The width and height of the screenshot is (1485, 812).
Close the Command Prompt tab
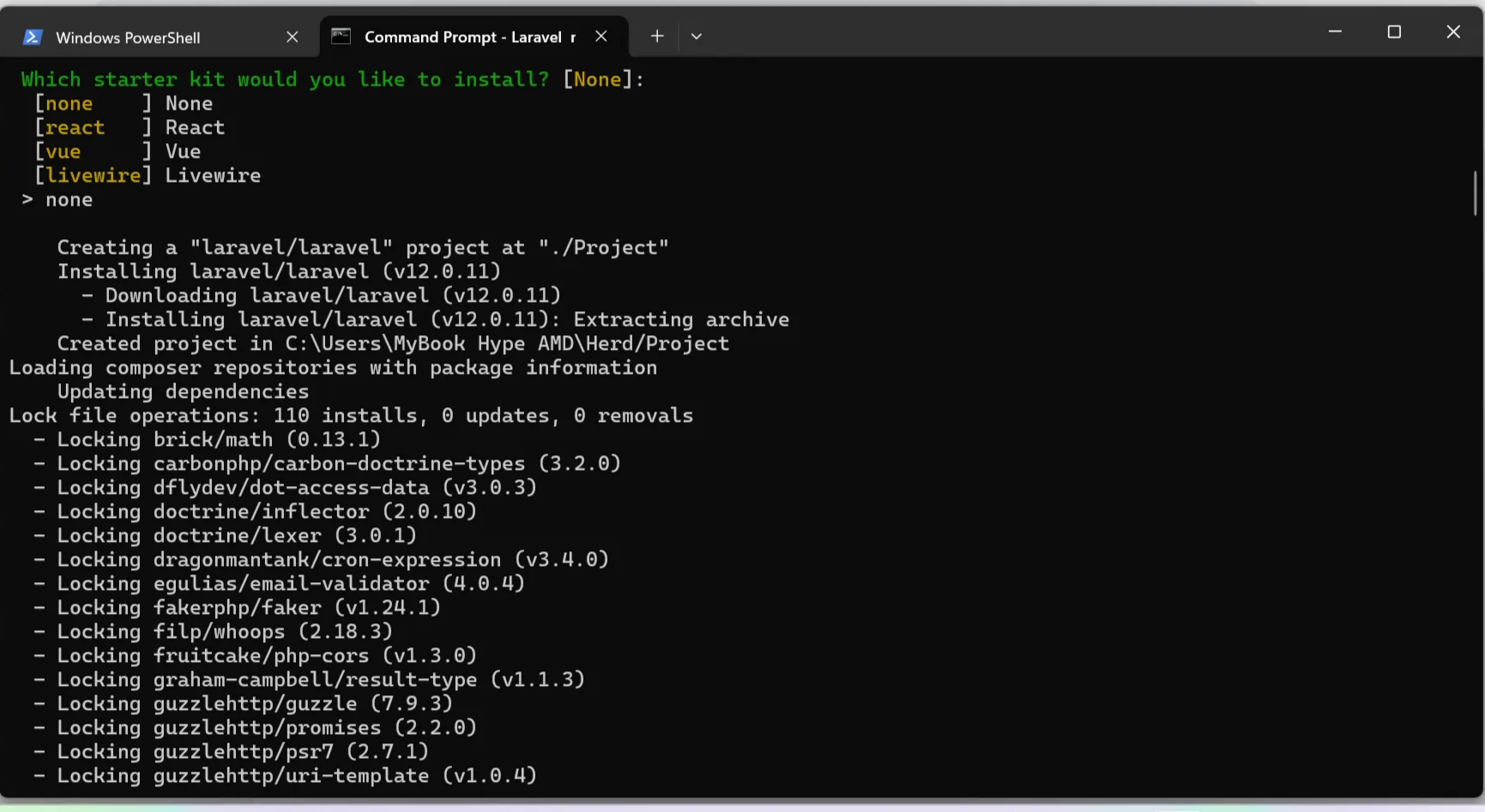tap(601, 36)
